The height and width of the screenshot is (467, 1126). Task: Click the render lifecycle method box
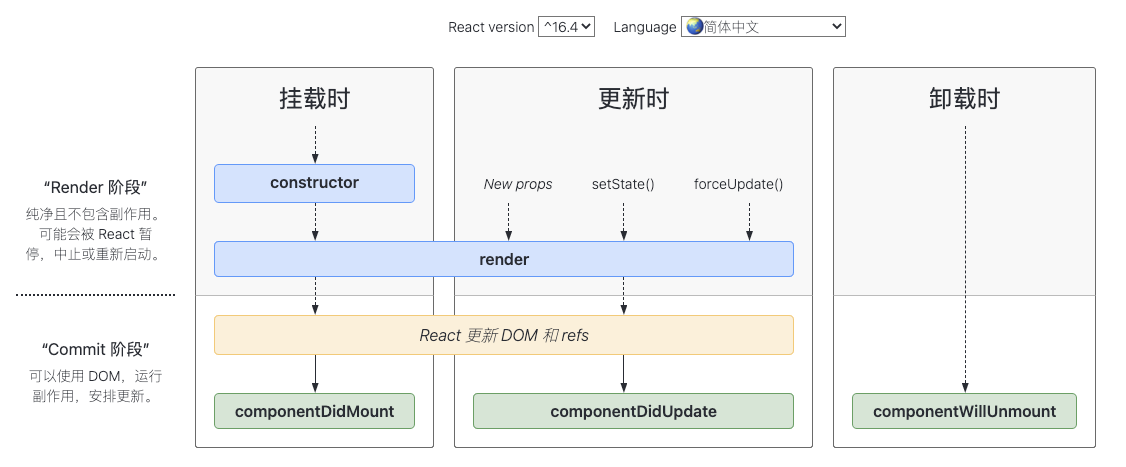pos(503,259)
